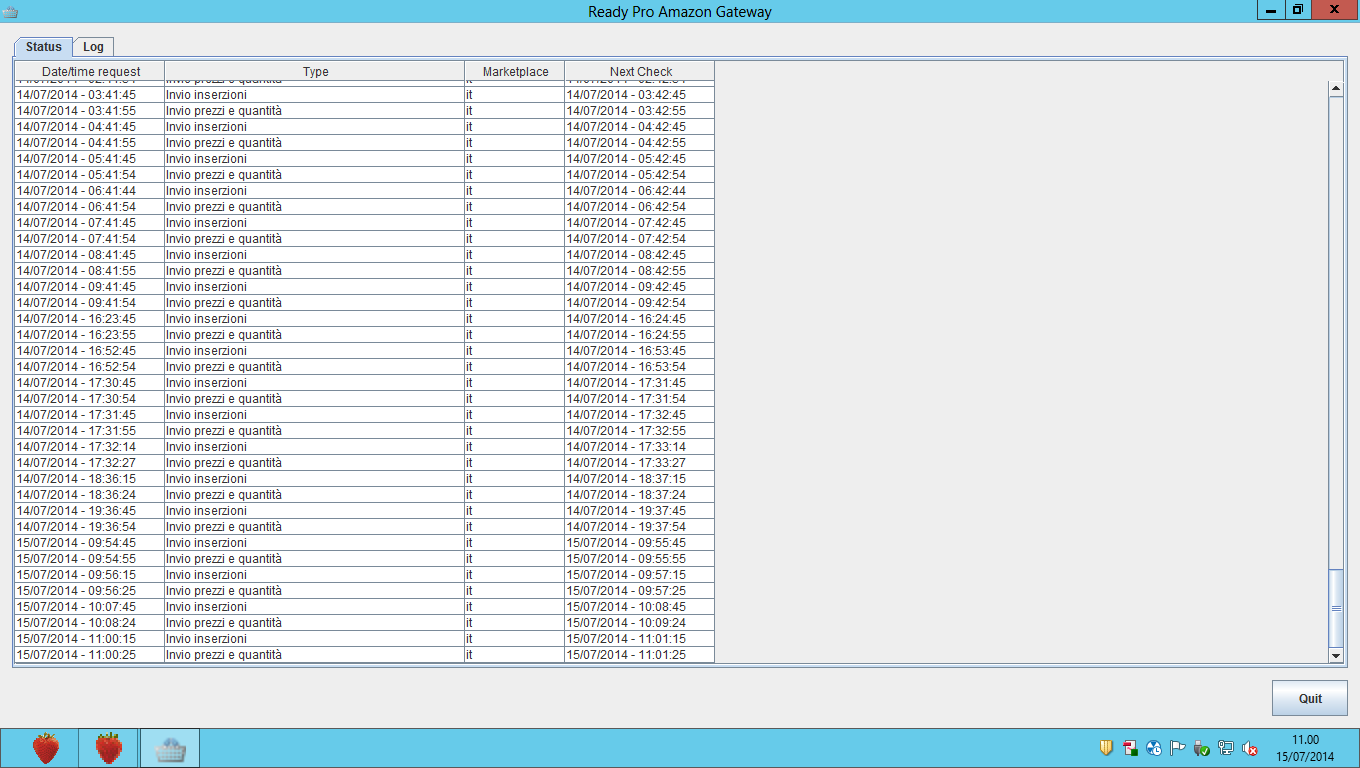Open the second, pixelated strawberry taskbar icon
The width and height of the screenshot is (1360, 768).
click(x=109, y=748)
